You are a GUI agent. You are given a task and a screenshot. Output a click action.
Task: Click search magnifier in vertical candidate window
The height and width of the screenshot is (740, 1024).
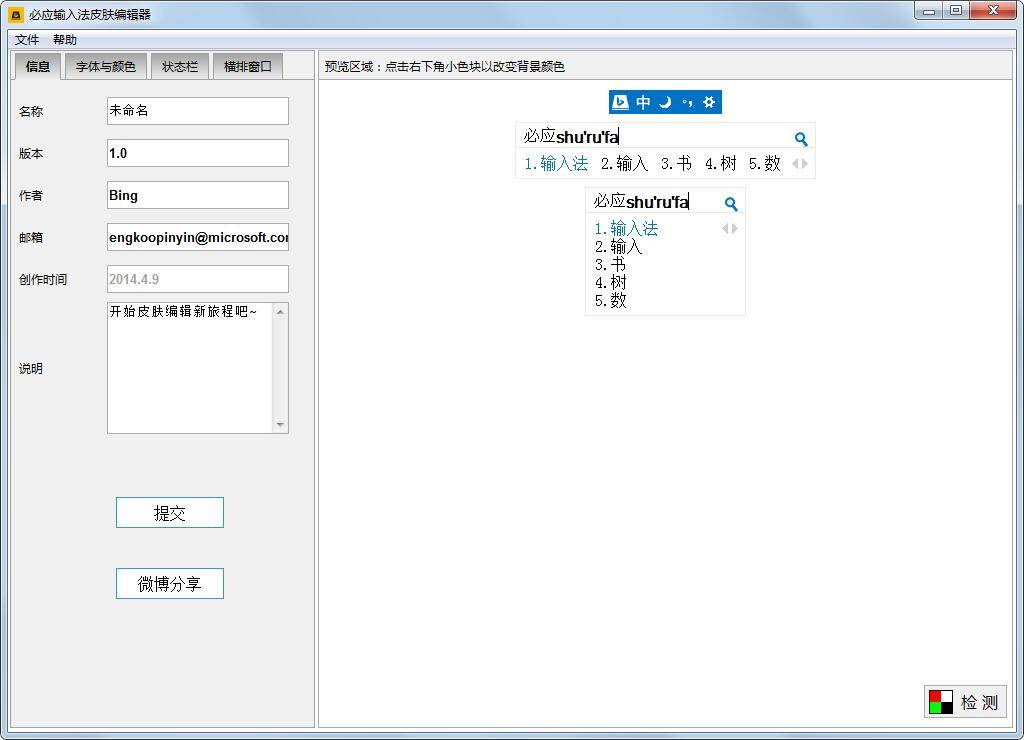click(x=731, y=204)
